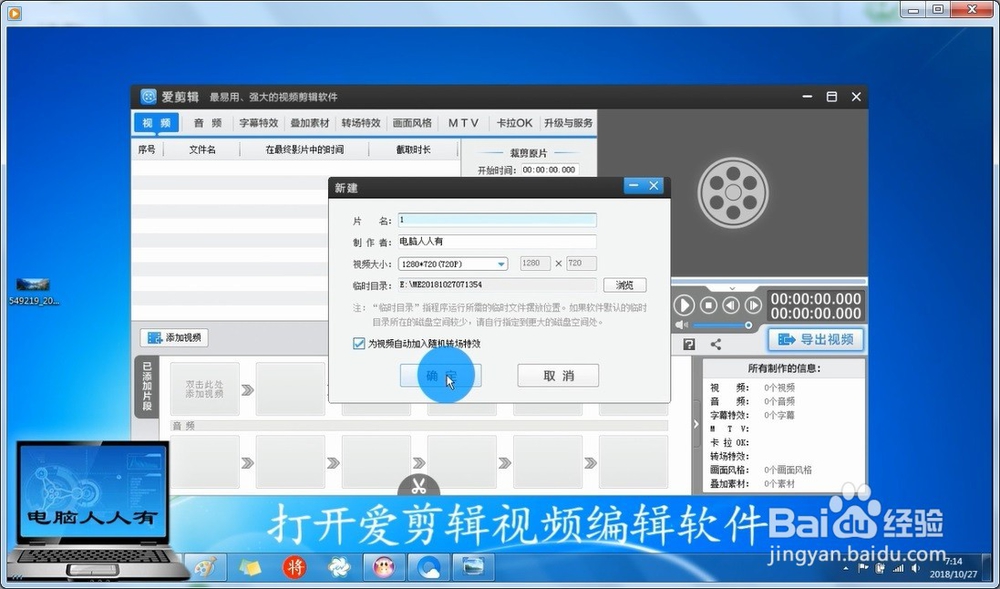1000x589 pixels.
Task: Adjust the player volume slider
Action: (722, 325)
